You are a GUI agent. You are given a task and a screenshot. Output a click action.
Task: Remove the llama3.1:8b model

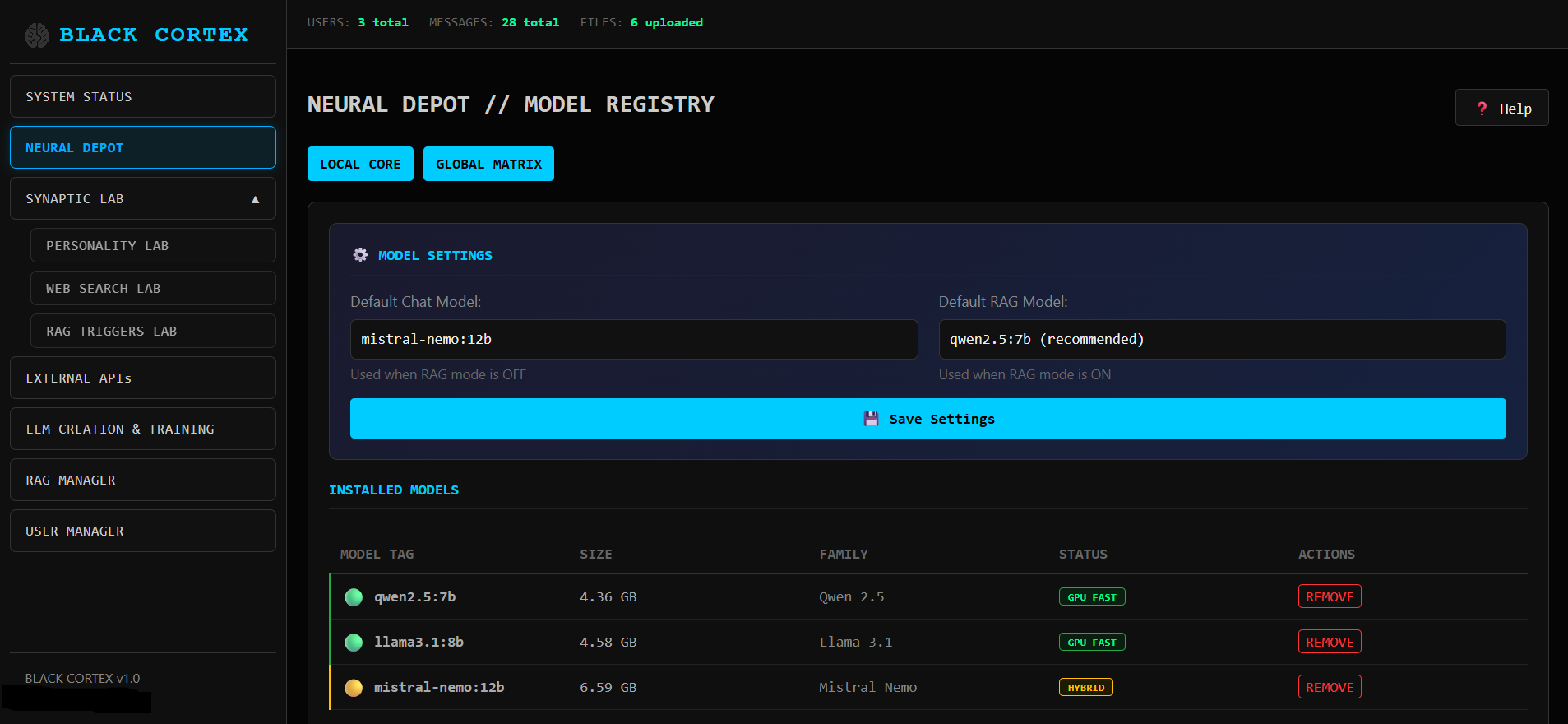pyautogui.click(x=1329, y=643)
